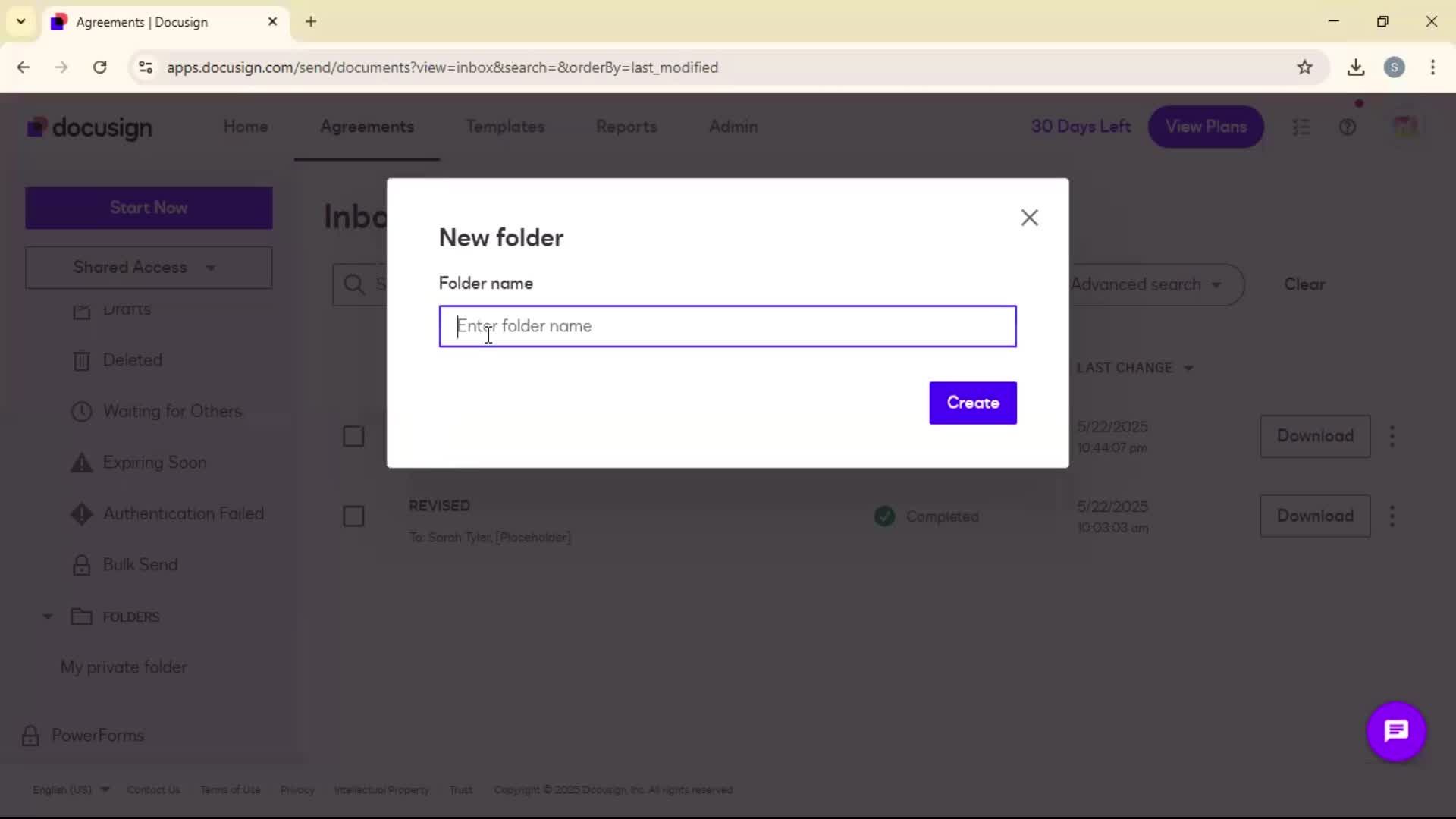
Task: Open more options for 10:44:07 pm envelope
Action: coord(1392,436)
